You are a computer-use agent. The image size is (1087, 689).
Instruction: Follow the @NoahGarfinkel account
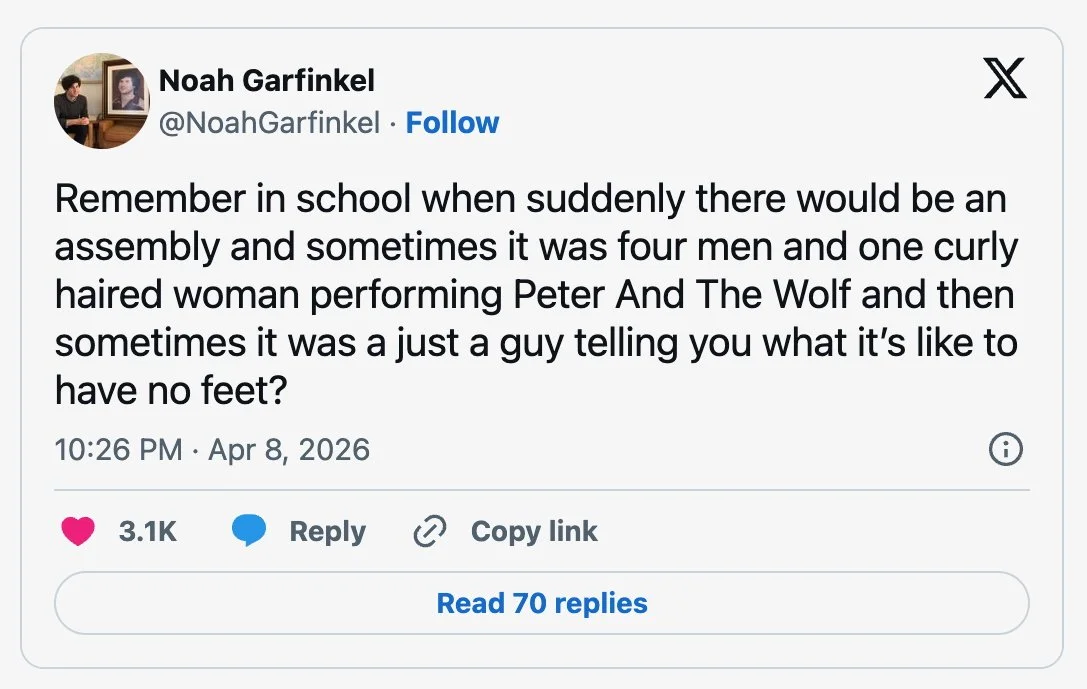coord(452,123)
